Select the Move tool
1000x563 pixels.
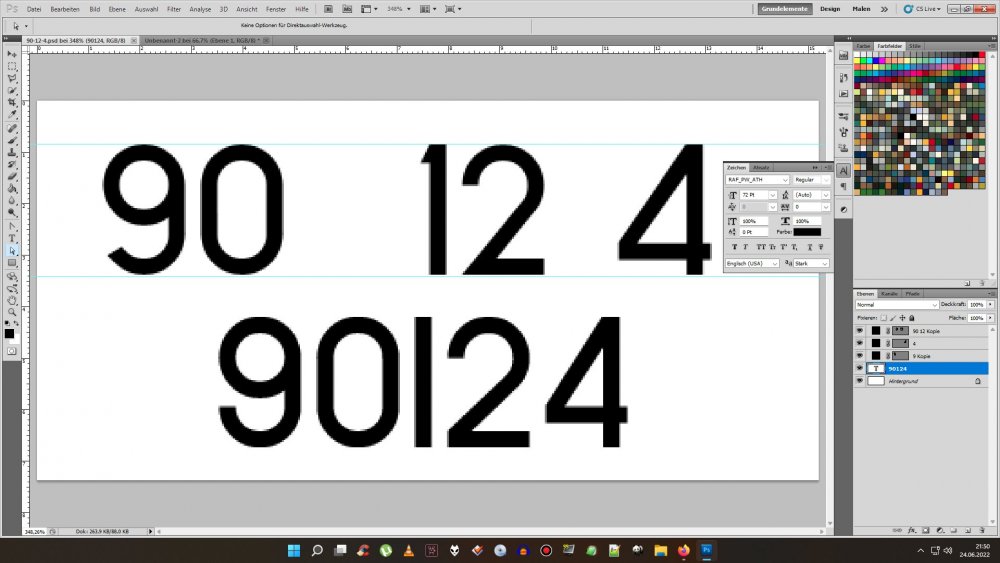(x=12, y=54)
